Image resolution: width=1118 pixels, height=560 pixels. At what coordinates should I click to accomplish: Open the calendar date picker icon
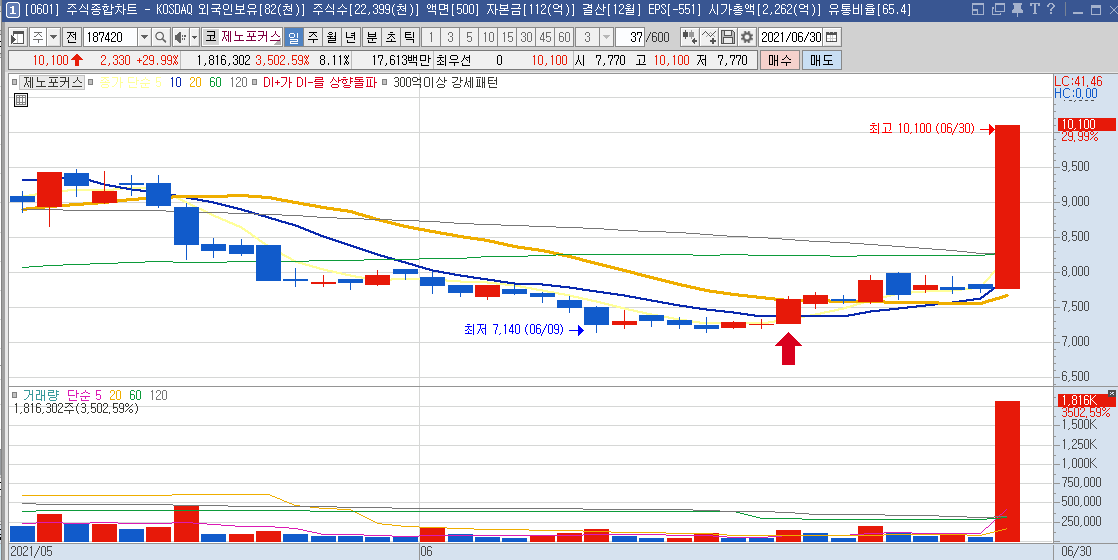[x=831, y=37]
